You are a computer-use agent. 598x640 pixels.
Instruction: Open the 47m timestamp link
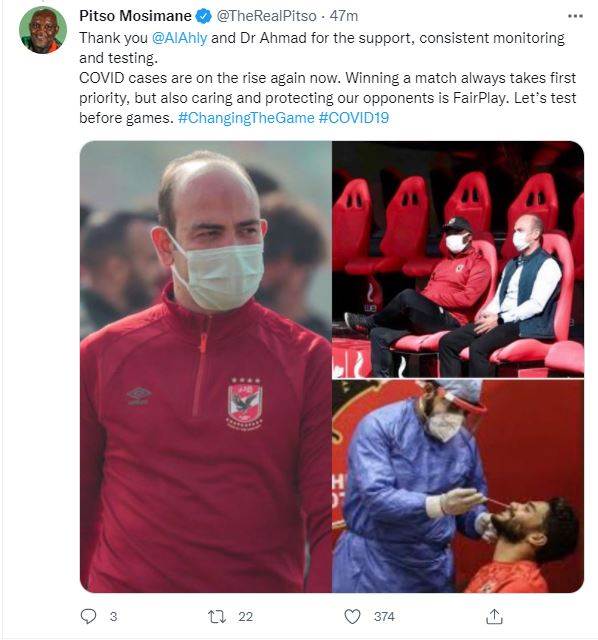pos(344,16)
